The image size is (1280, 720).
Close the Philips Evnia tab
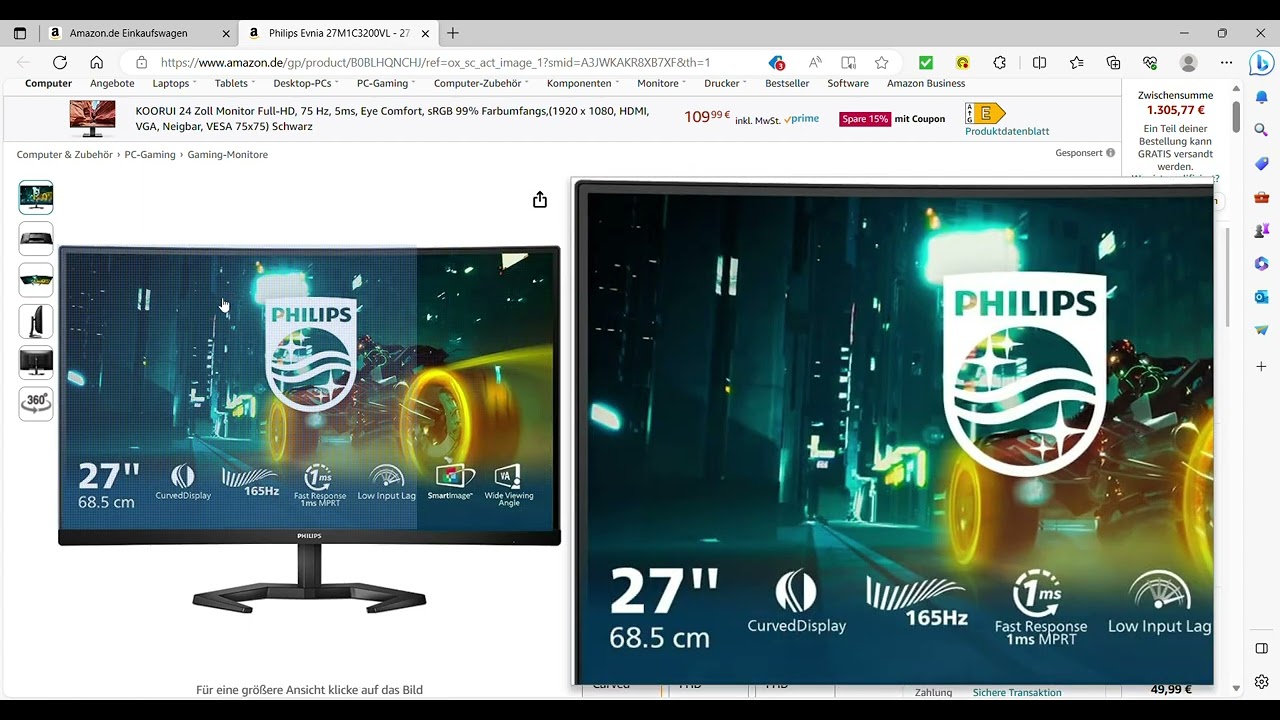[x=425, y=33]
